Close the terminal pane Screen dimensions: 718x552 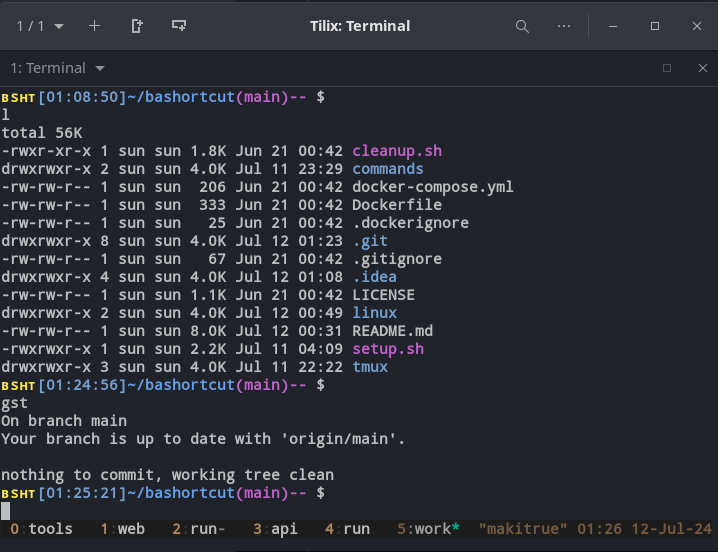point(702,68)
